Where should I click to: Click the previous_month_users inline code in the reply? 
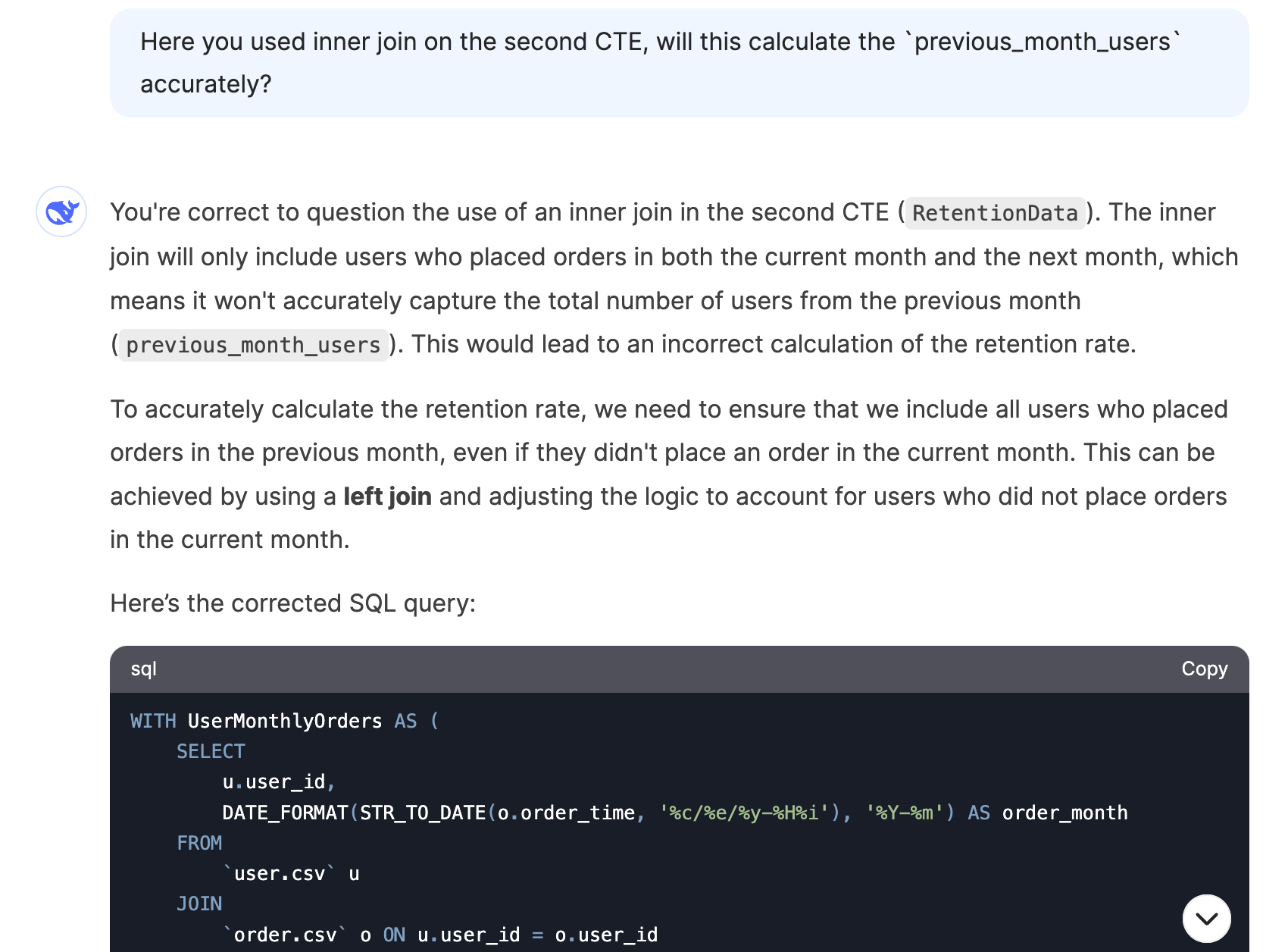click(253, 346)
